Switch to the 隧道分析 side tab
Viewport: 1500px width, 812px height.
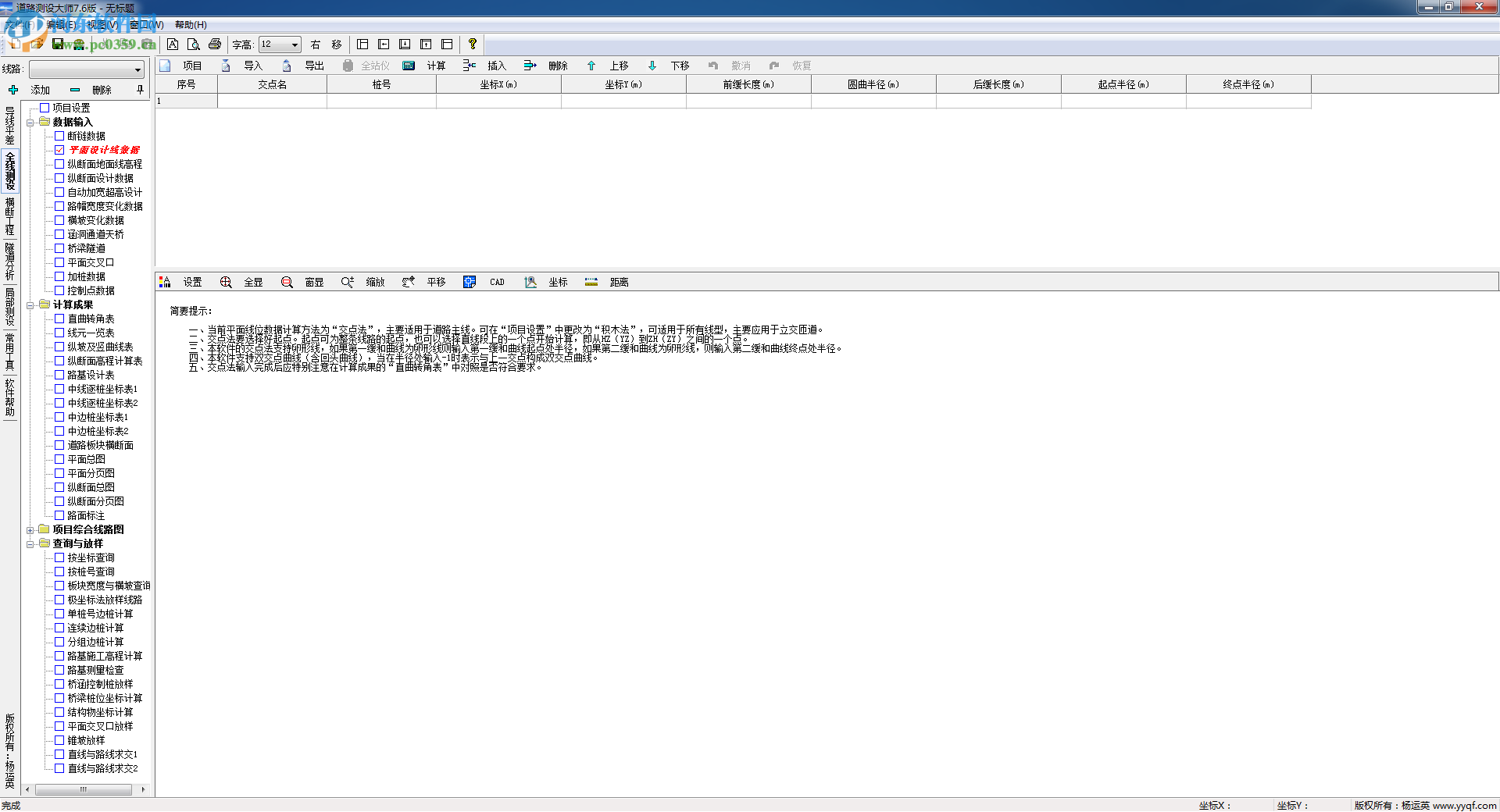10,262
